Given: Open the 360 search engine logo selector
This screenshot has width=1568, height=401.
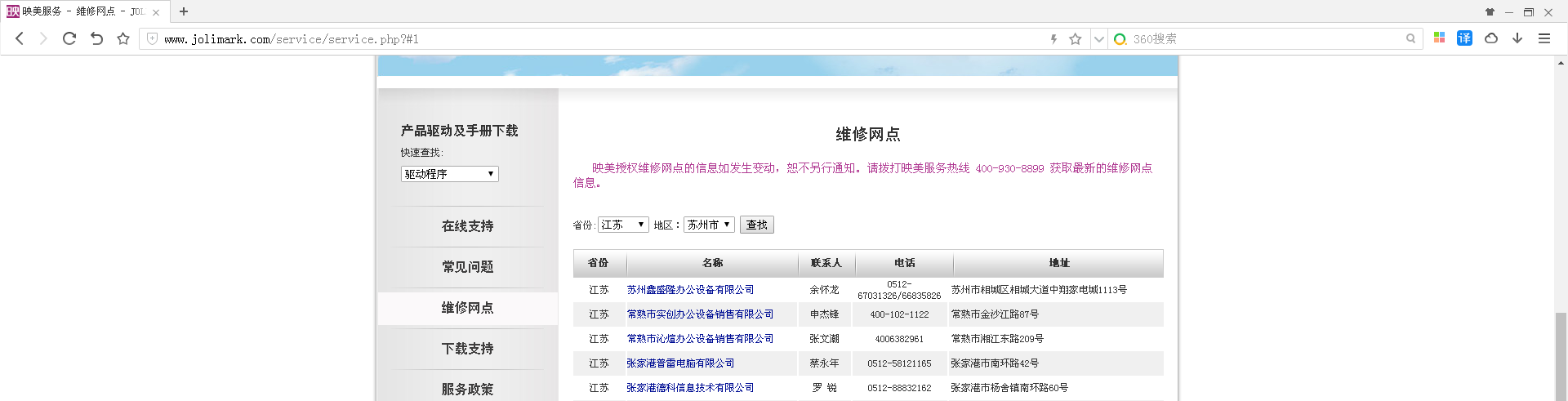Looking at the screenshot, I should tap(1120, 38).
